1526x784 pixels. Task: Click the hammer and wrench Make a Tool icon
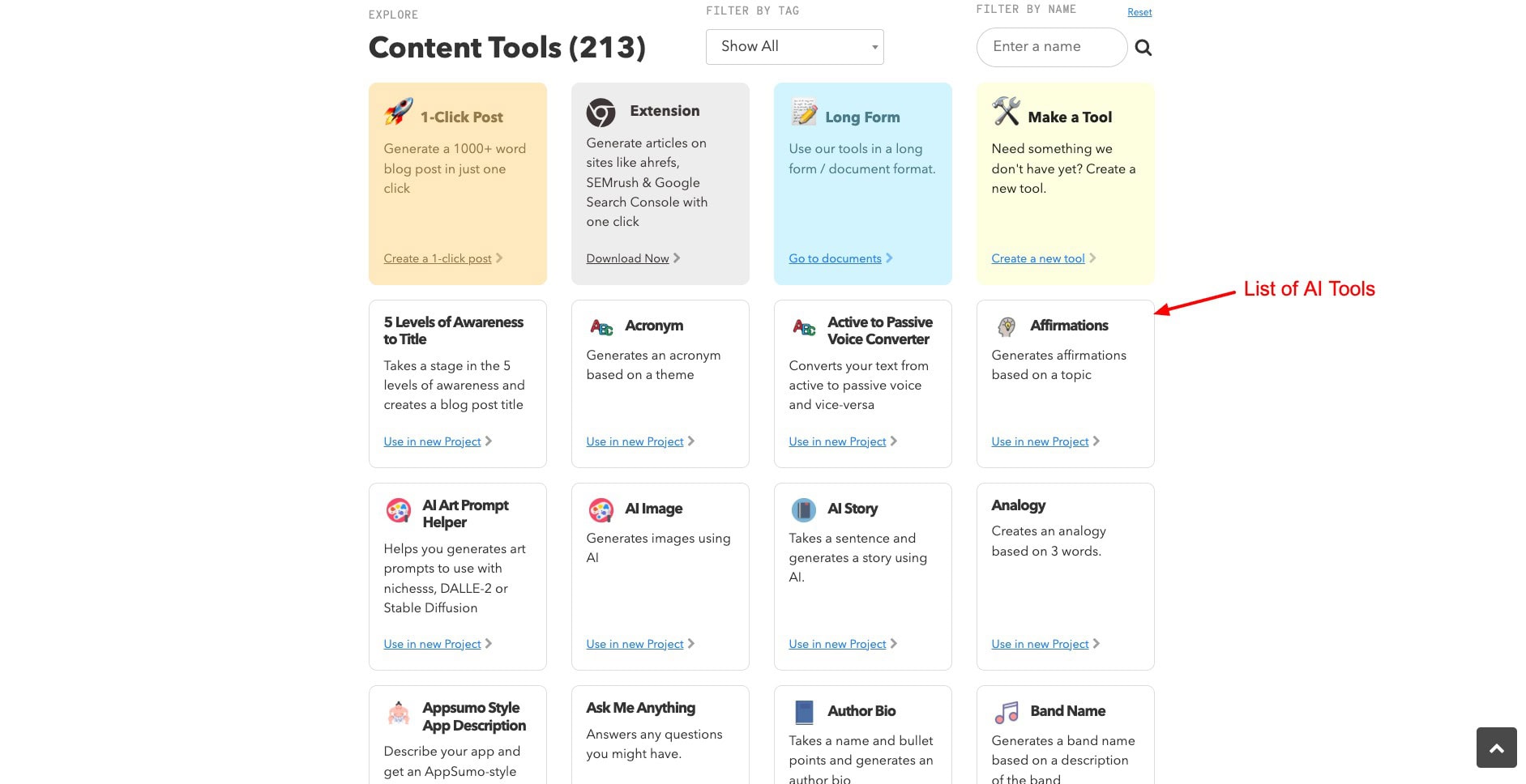(1006, 111)
